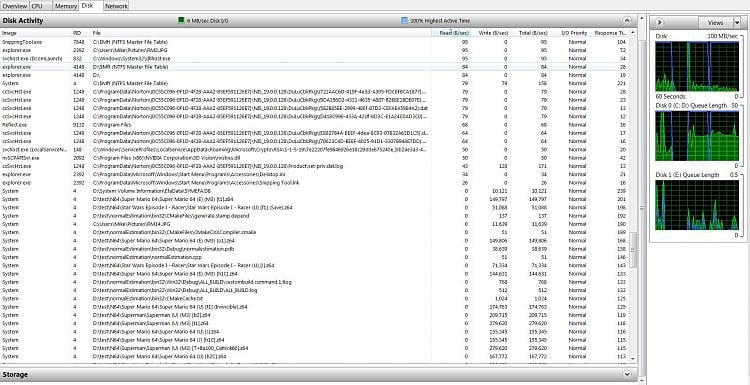The image size is (750, 385).
Task: Click the blue Highest Active Time legend square
Action: [404, 21]
